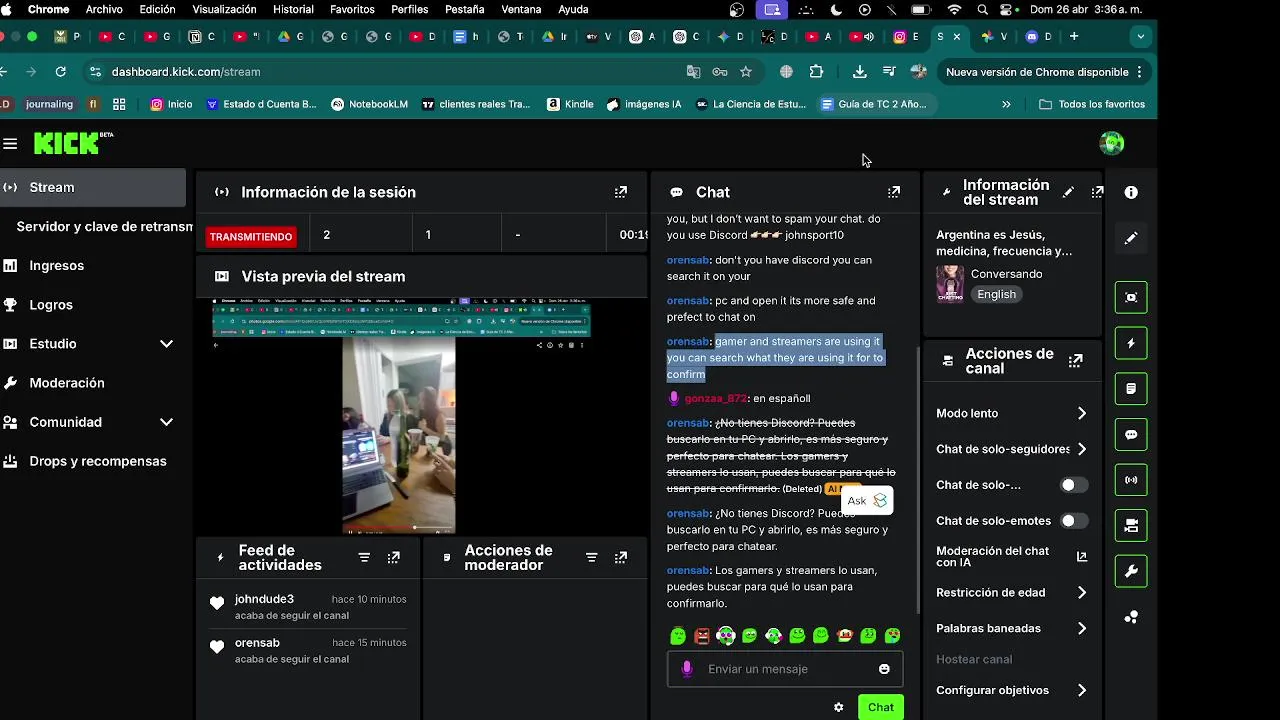Open the profile avatar menu
Screen dimensions: 1280x720
(1111, 144)
